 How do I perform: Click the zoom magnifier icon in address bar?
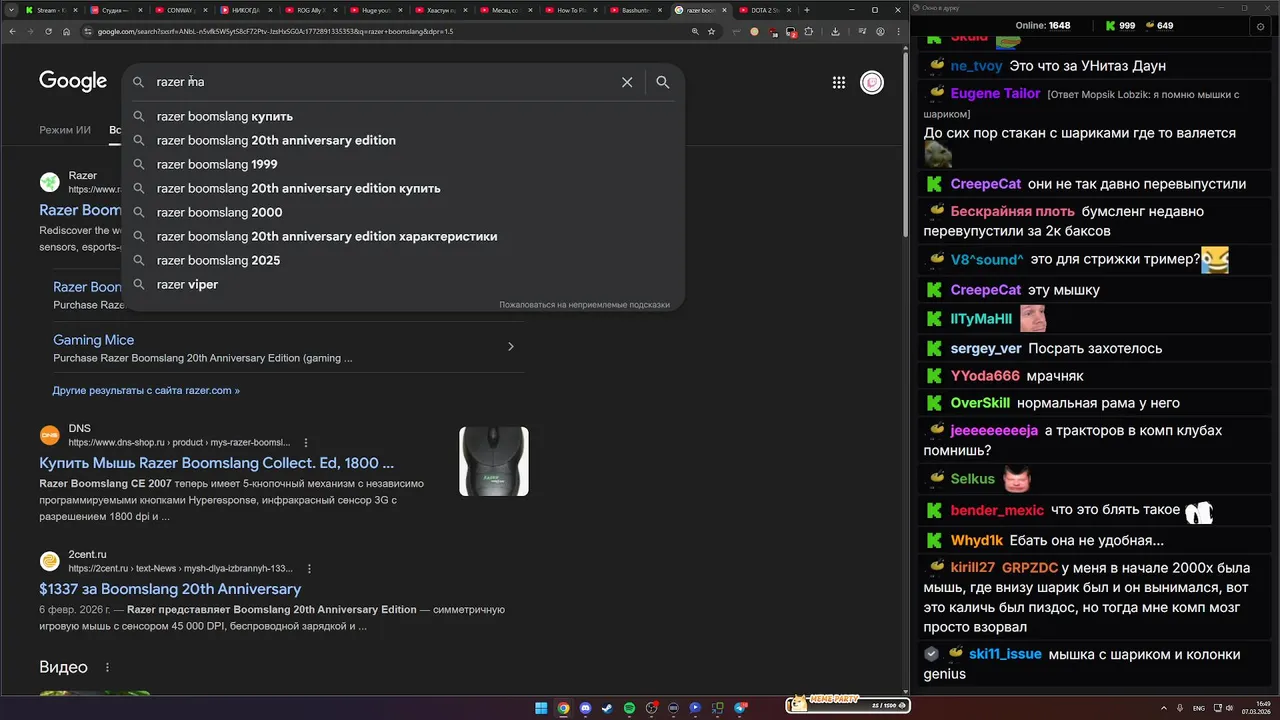(x=695, y=31)
